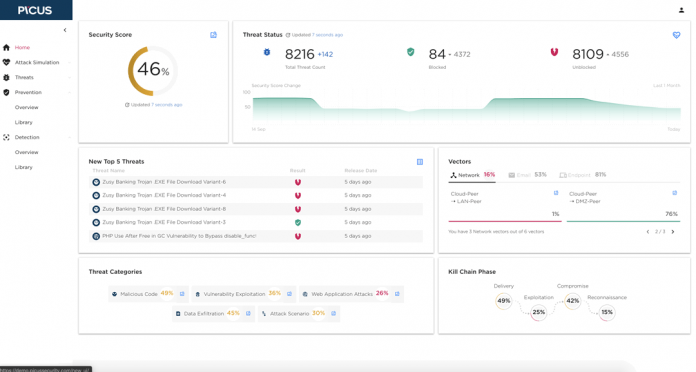Open Library under Prevention
Image resolution: width=696 pixels, height=372 pixels.
coord(24,123)
